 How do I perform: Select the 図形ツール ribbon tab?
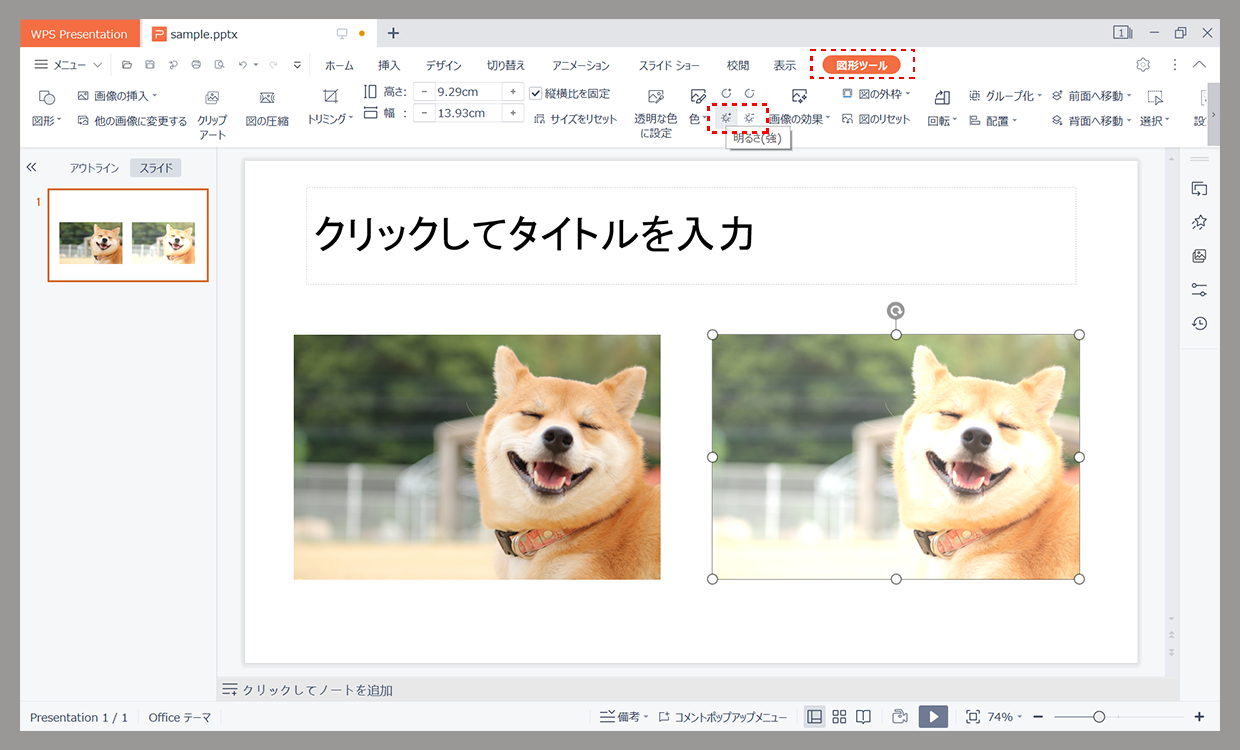[861, 65]
